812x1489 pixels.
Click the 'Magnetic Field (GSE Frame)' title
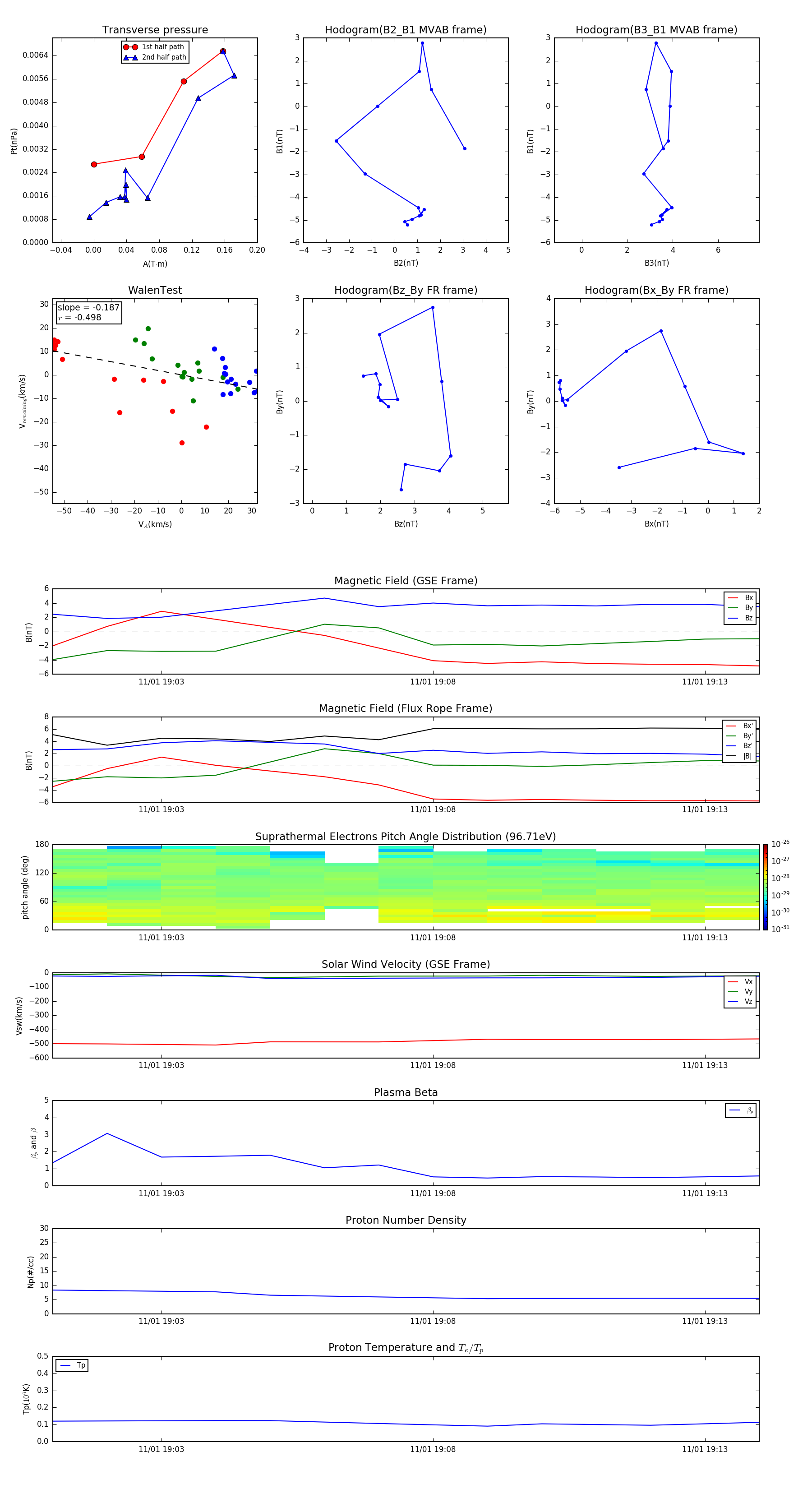coord(406,580)
